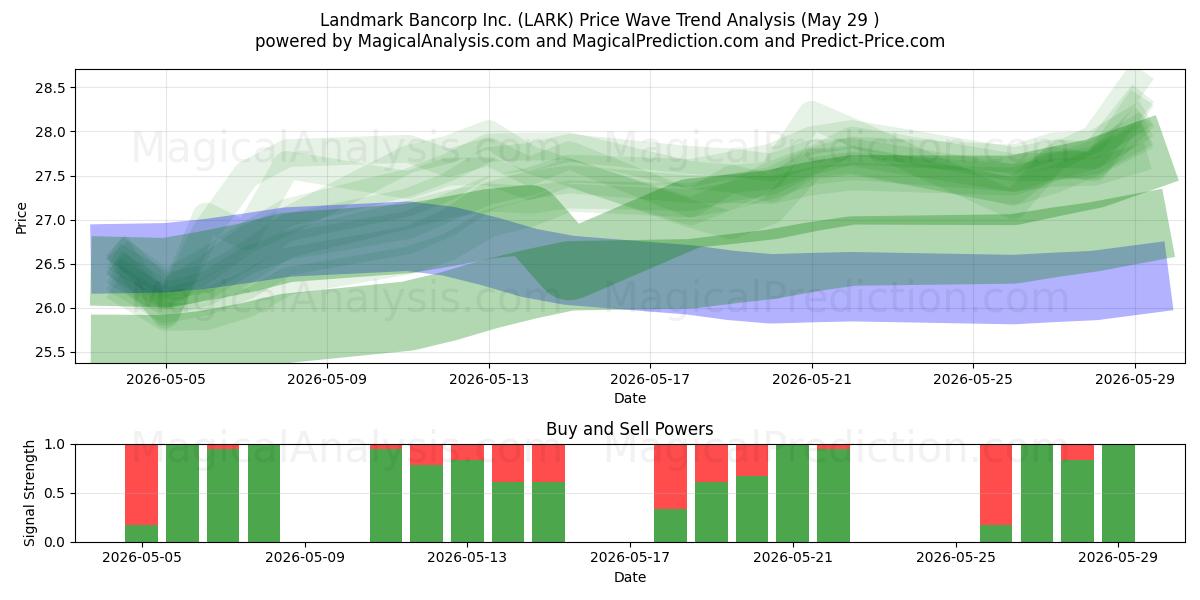
Task: Click the 25.5 price axis tick
Action: click(50, 352)
